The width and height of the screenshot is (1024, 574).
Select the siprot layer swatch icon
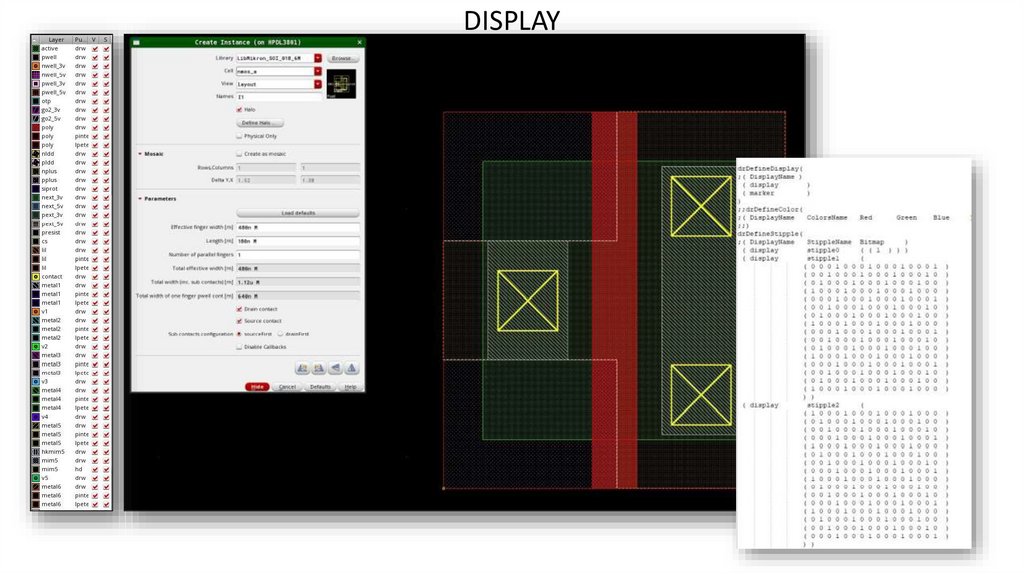[x=36, y=189]
